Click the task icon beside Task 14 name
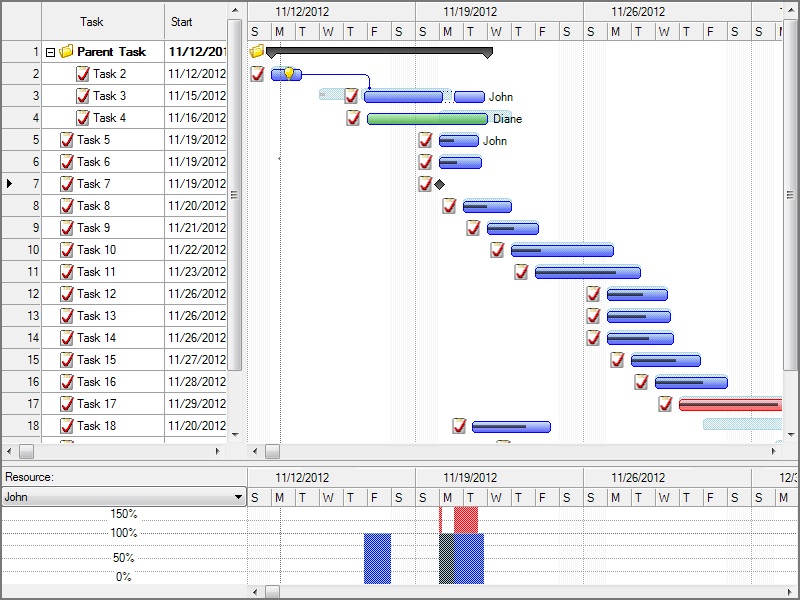 pos(67,338)
